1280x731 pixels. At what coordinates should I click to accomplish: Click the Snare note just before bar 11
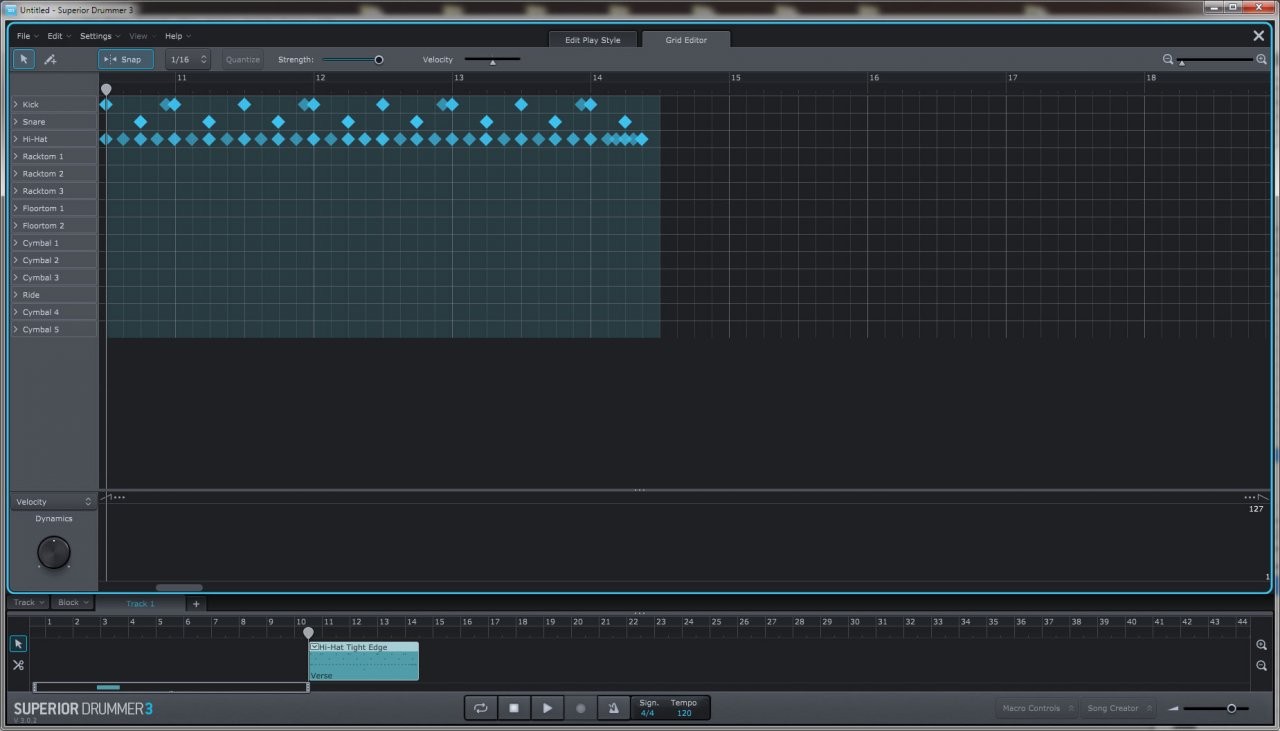(140, 122)
